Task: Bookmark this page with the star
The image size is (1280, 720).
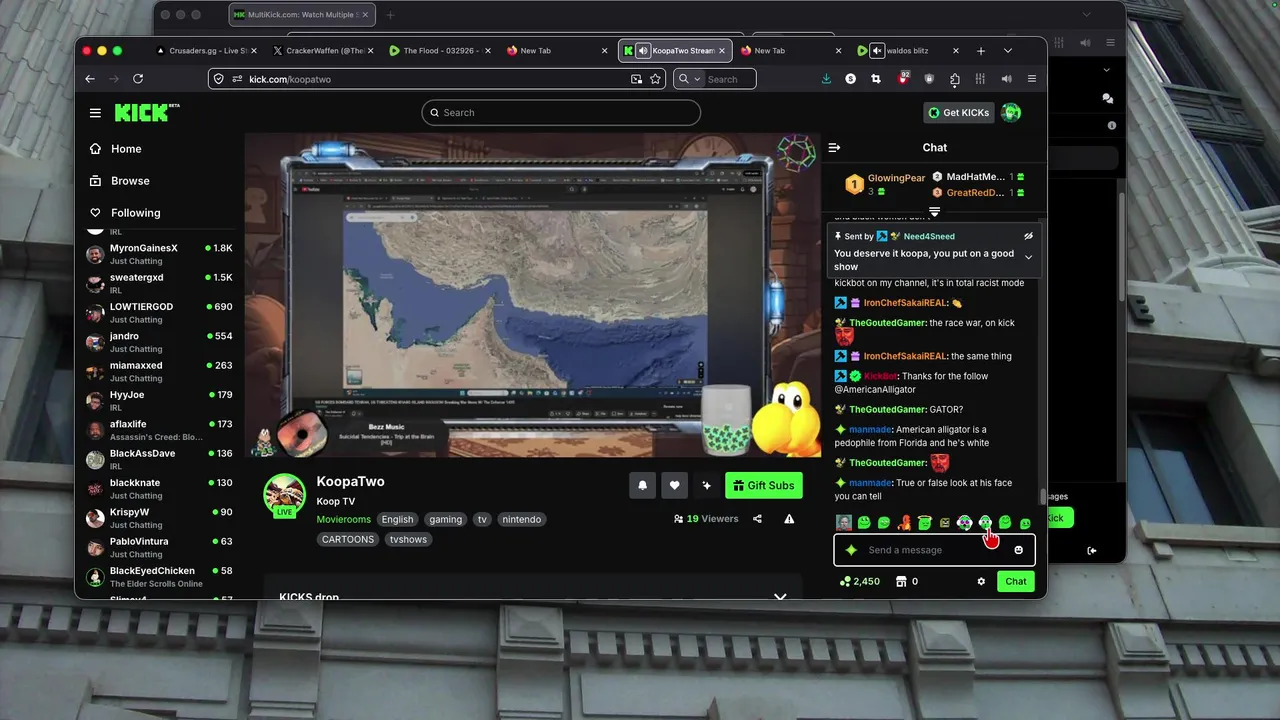Action: [655, 79]
